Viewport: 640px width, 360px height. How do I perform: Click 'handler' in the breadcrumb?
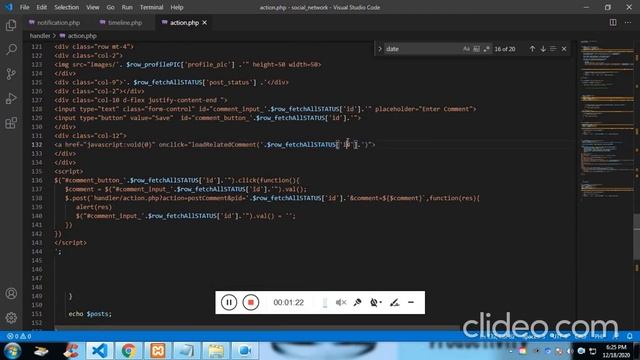point(40,36)
